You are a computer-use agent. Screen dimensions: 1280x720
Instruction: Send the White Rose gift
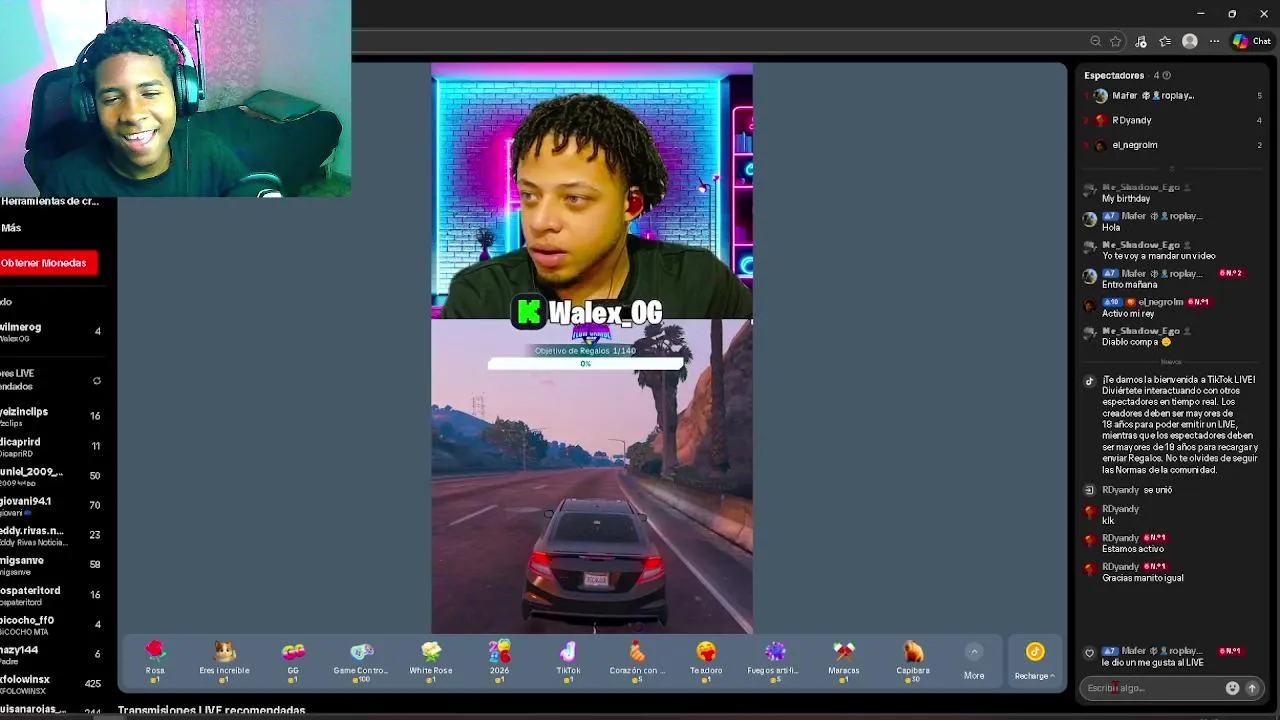click(x=431, y=661)
